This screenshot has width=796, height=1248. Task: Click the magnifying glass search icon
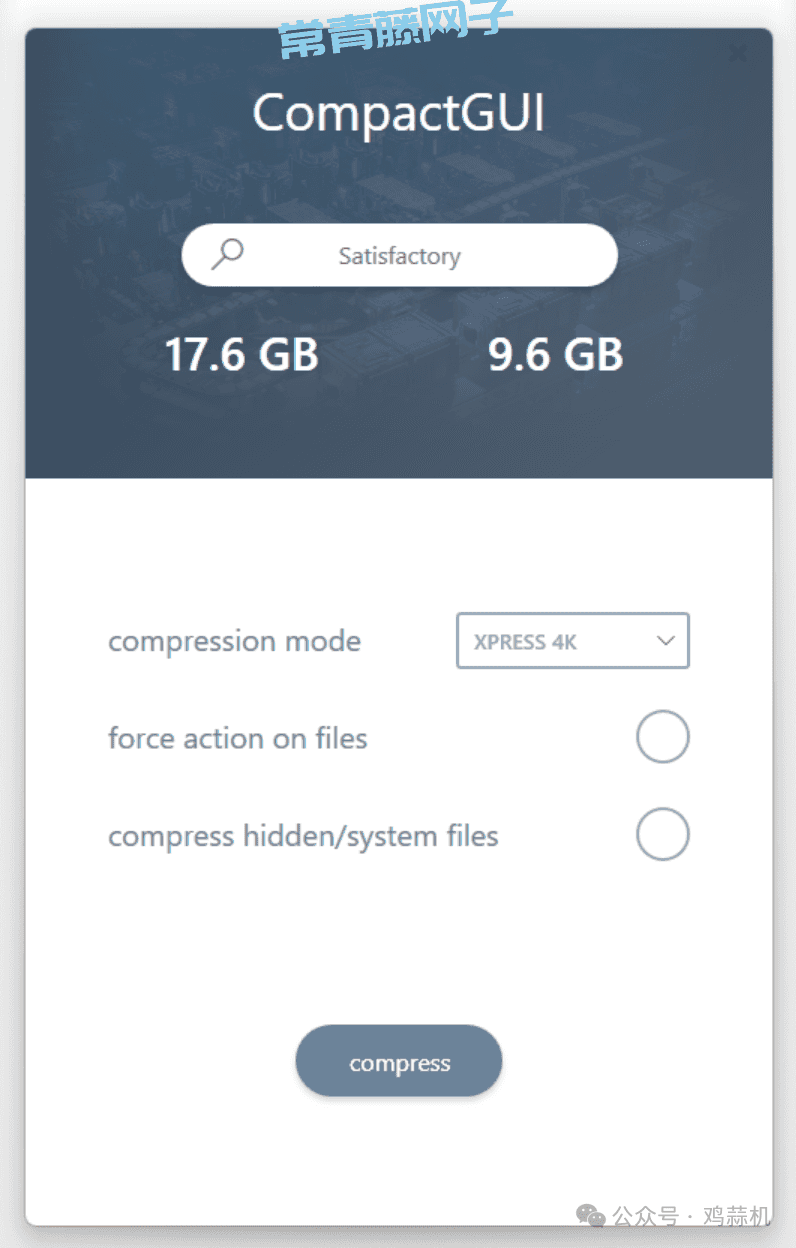click(228, 255)
